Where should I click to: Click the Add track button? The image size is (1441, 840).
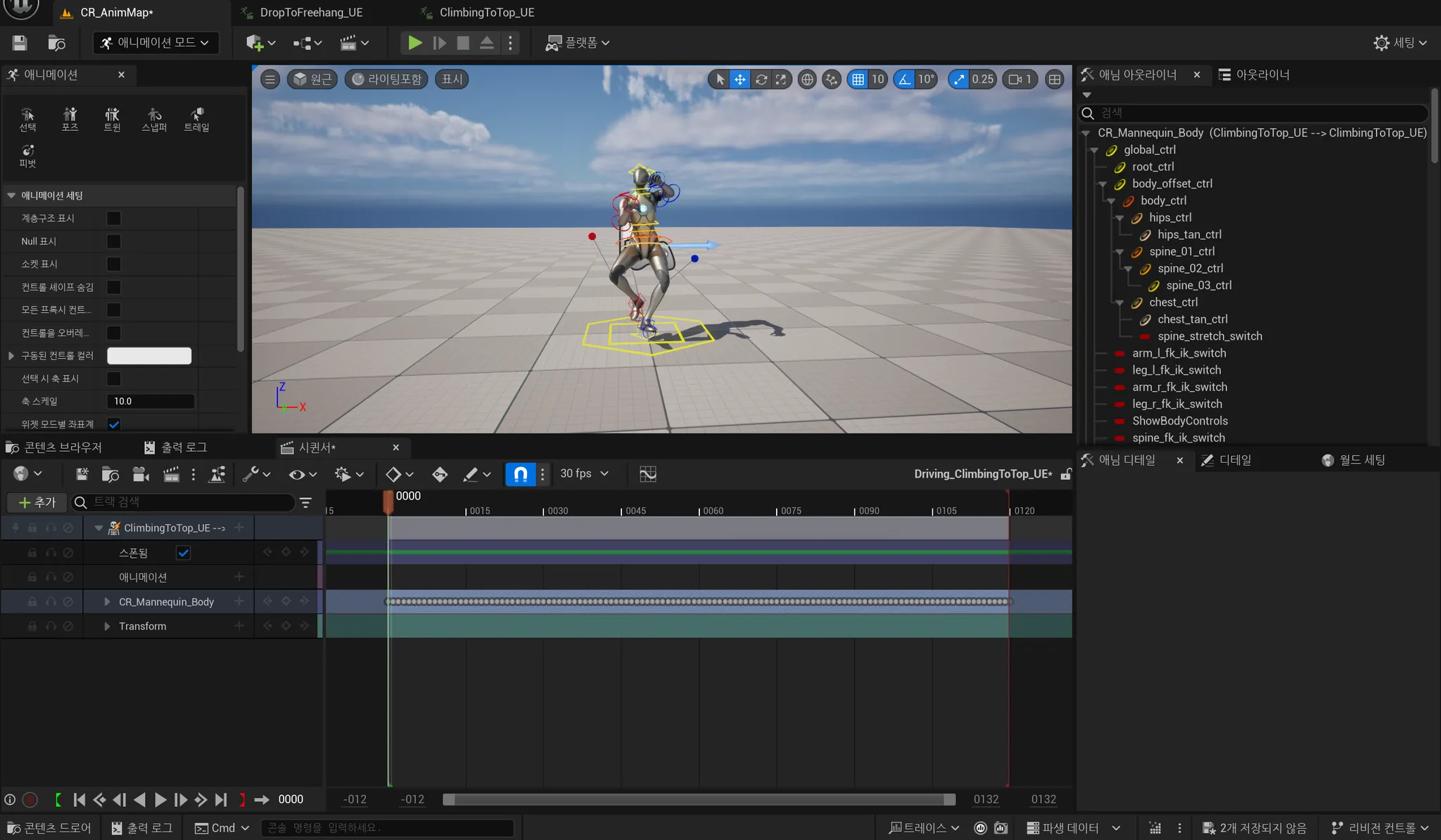[37, 502]
